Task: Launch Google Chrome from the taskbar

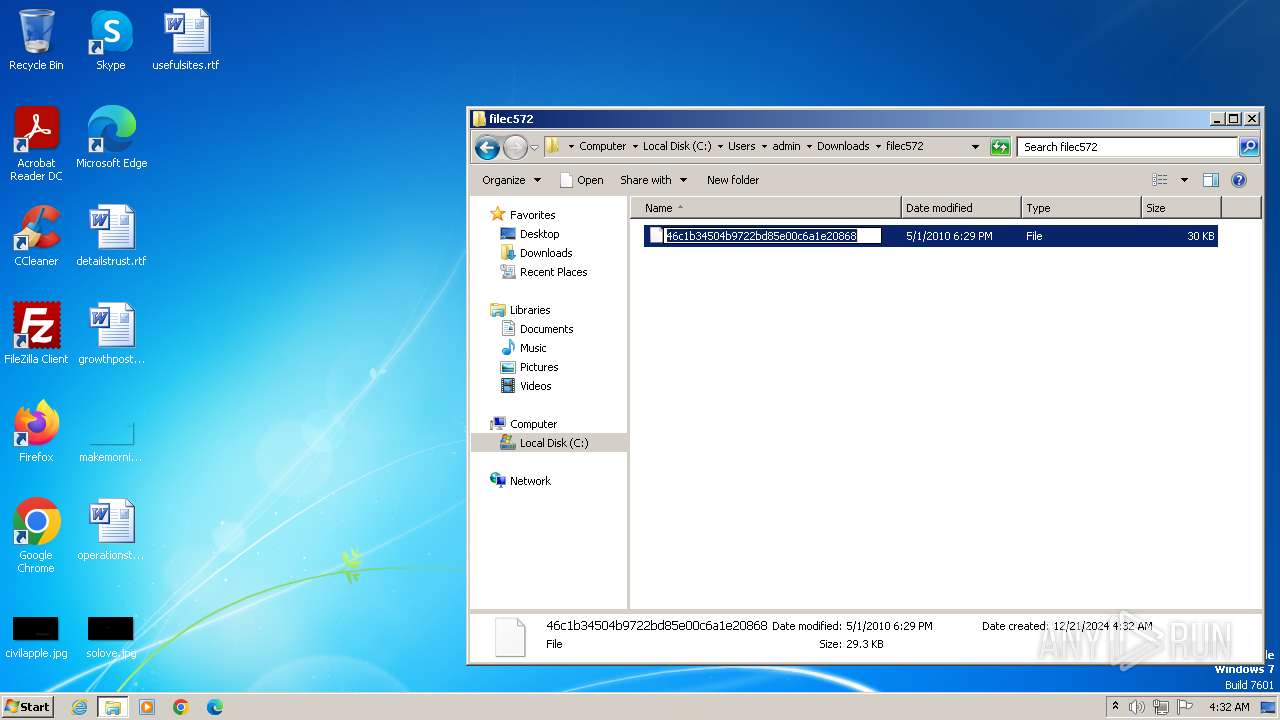Action: [x=181, y=707]
